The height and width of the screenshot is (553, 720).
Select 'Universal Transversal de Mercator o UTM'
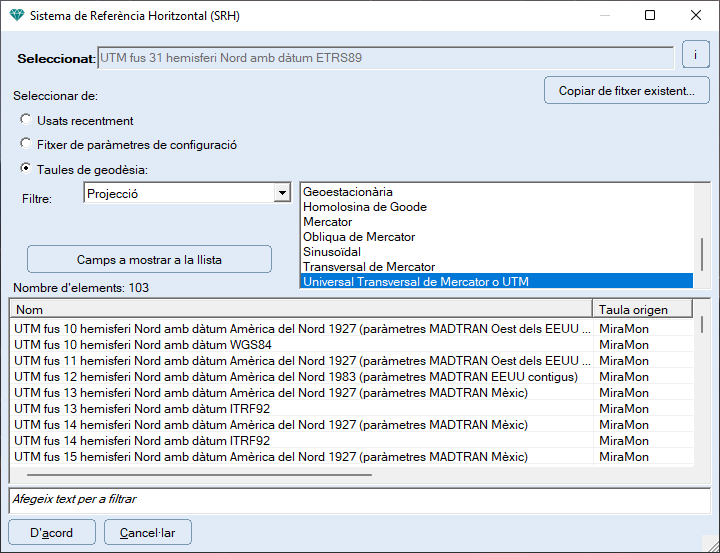coord(496,282)
